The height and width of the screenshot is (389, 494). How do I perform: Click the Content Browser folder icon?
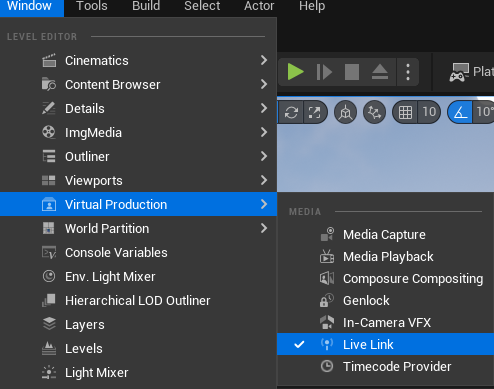[x=49, y=84]
